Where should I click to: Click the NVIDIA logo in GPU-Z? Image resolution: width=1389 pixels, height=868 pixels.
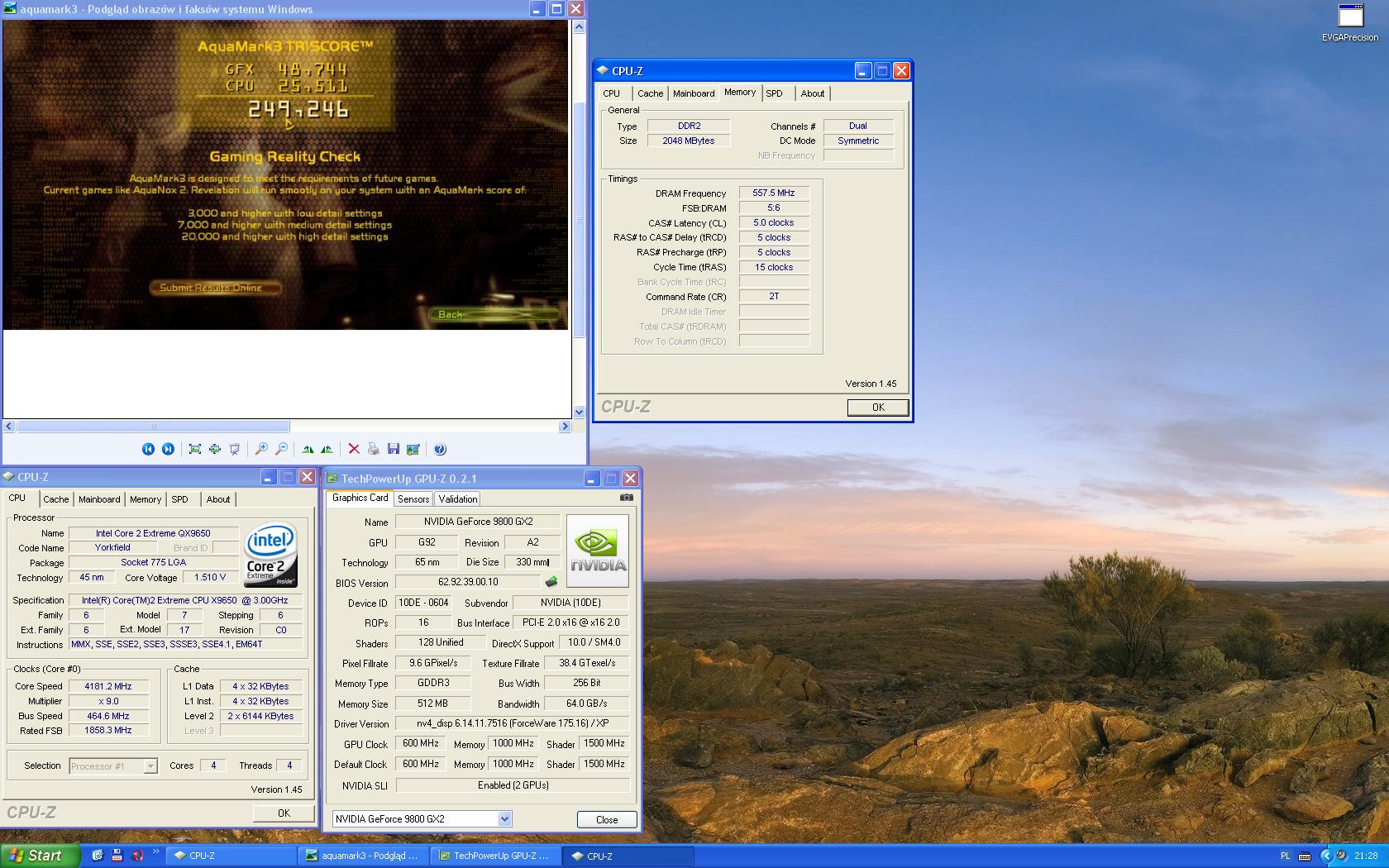[598, 551]
